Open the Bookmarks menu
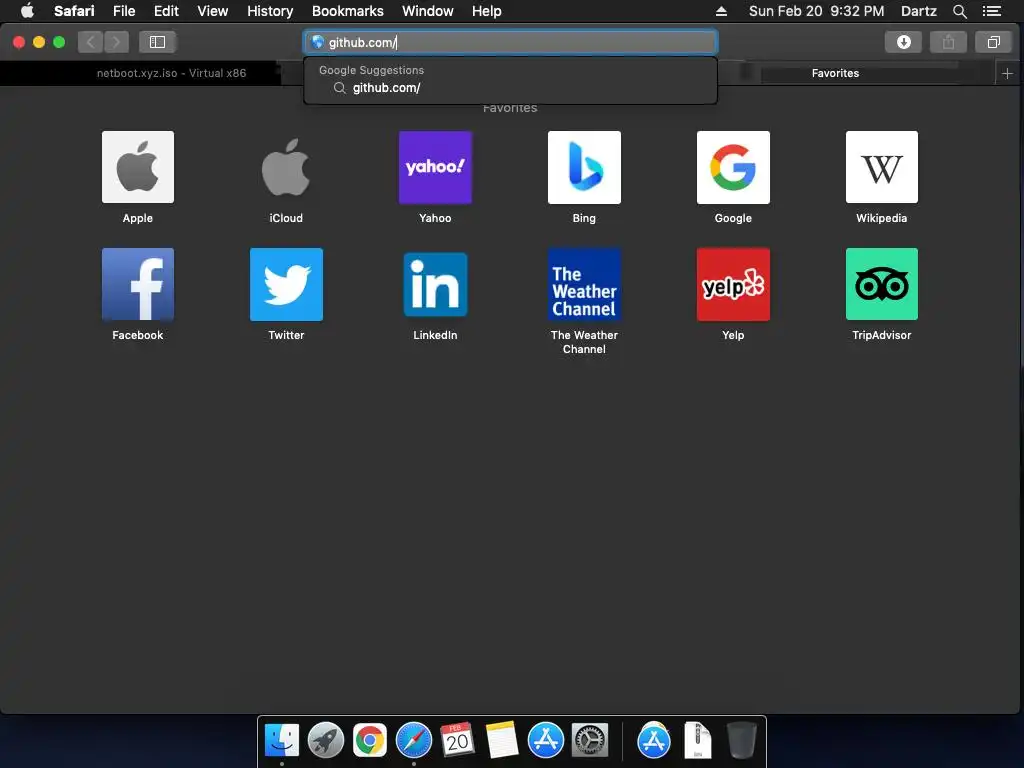This screenshot has height=768, width=1024. (x=347, y=11)
